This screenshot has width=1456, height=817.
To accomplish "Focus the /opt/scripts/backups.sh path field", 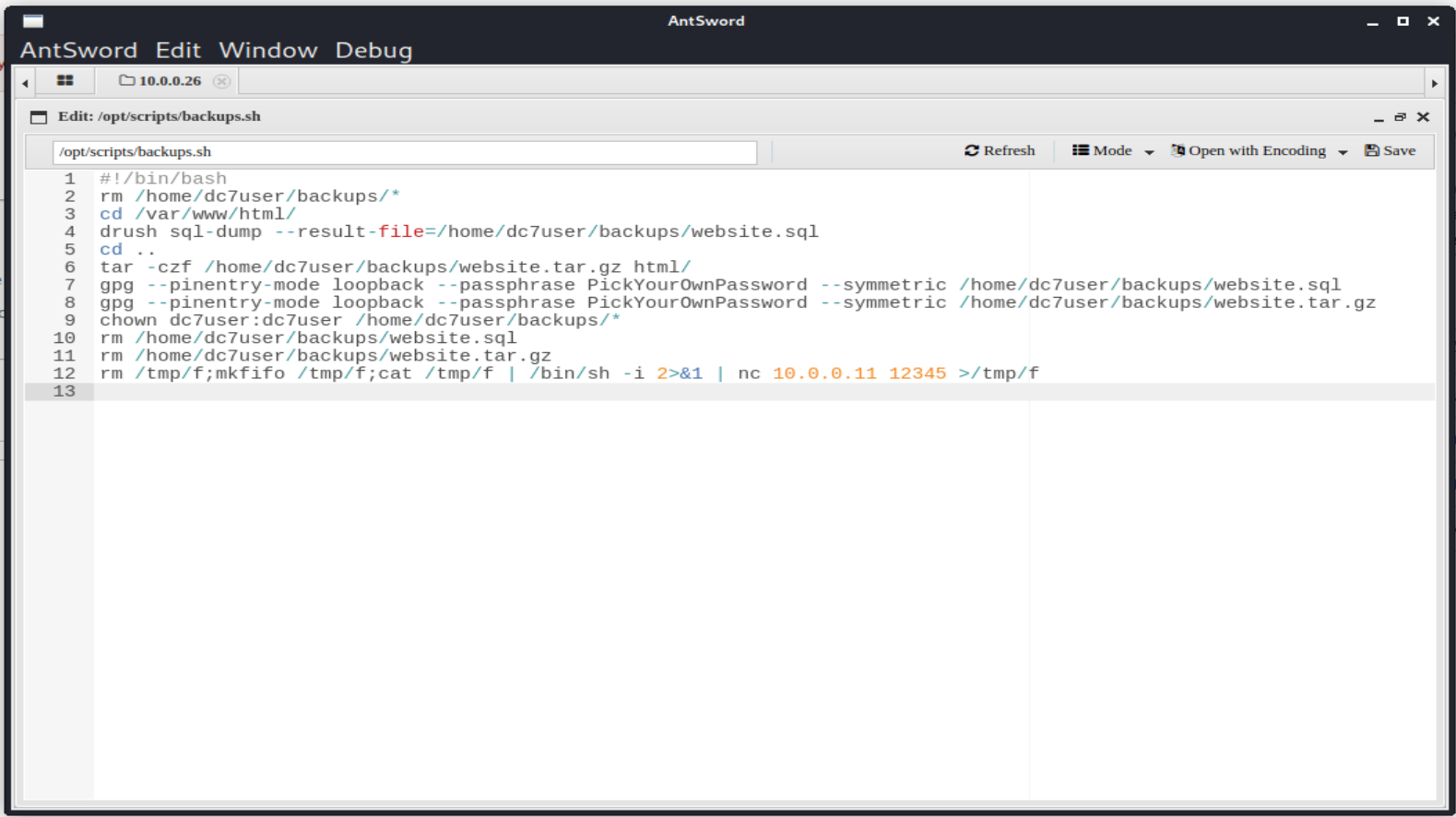I will click(405, 152).
